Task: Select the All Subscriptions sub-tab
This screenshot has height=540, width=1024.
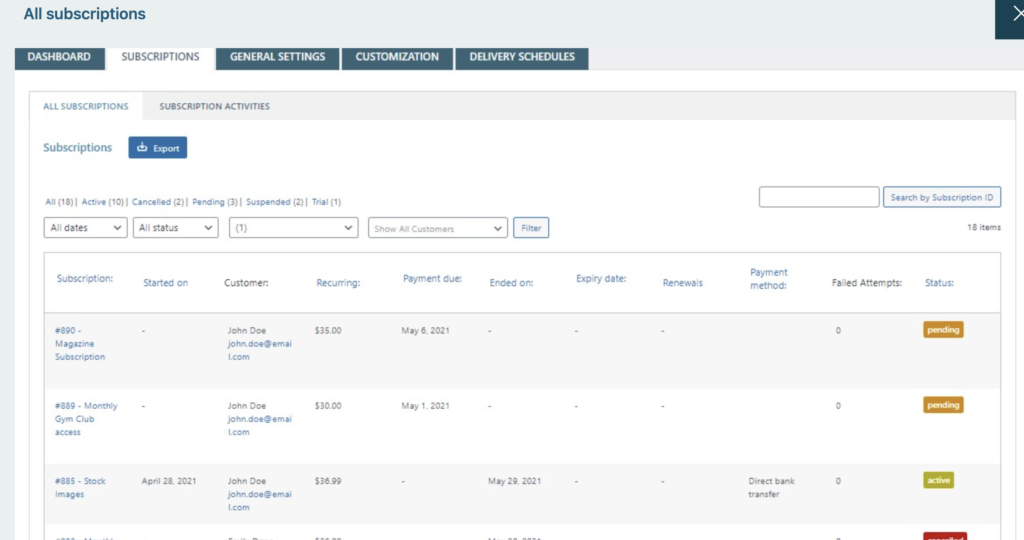Action: coord(86,106)
